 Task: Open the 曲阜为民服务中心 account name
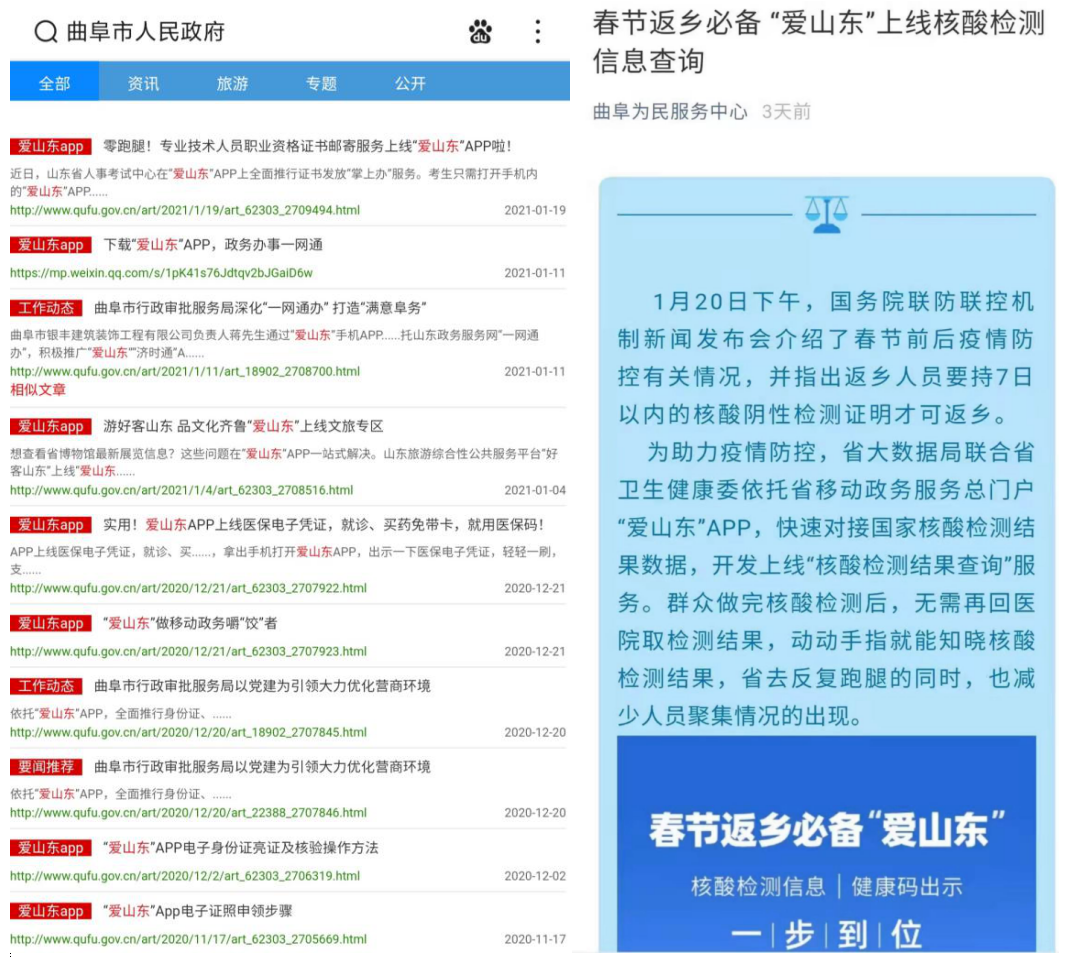(x=670, y=112)
